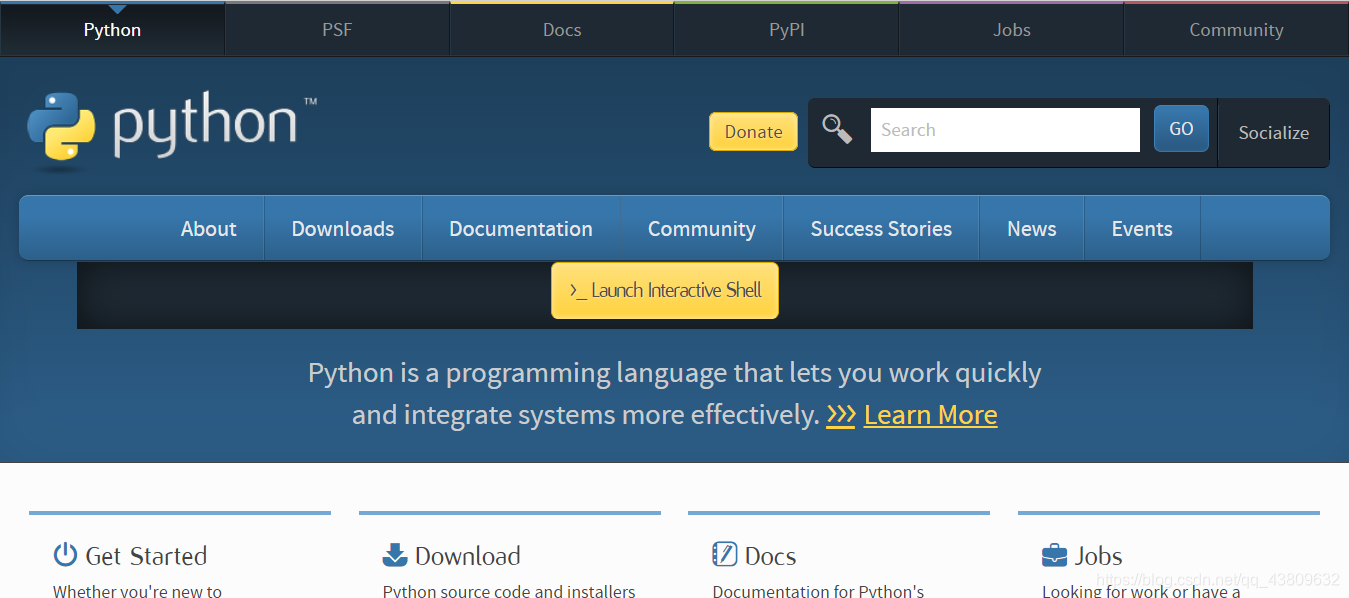Open the Docs top tab
The image size is (1349, 598).
(562, 30)
